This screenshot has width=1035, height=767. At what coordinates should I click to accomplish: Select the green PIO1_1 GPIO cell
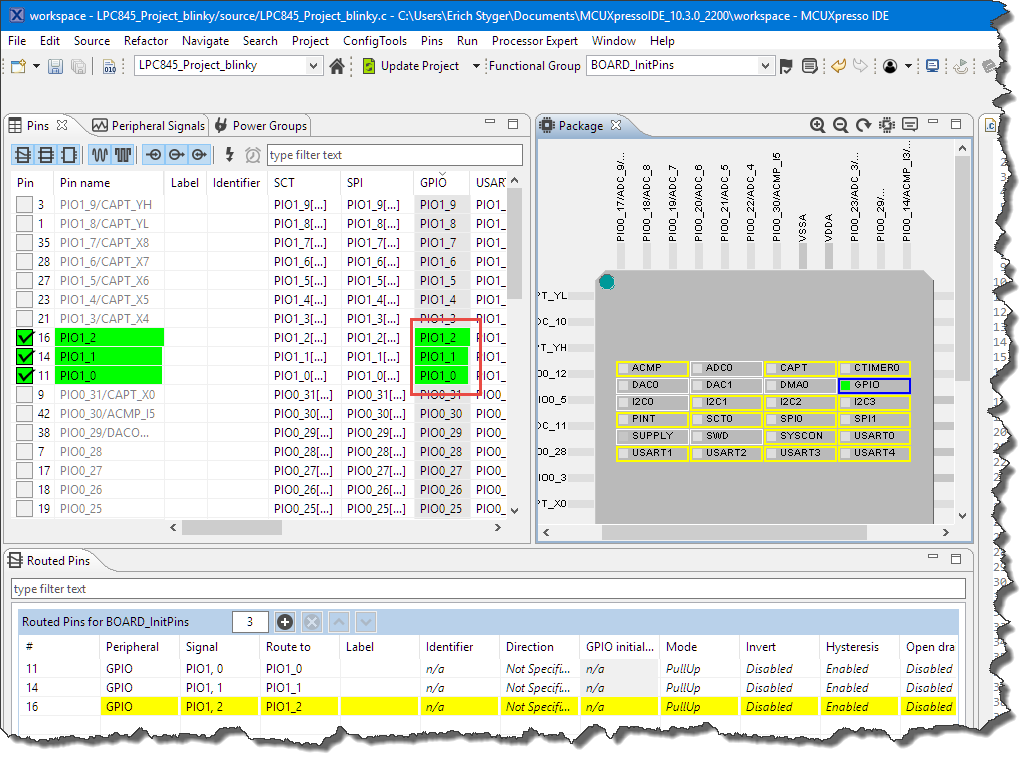click(x=440, y=356)
